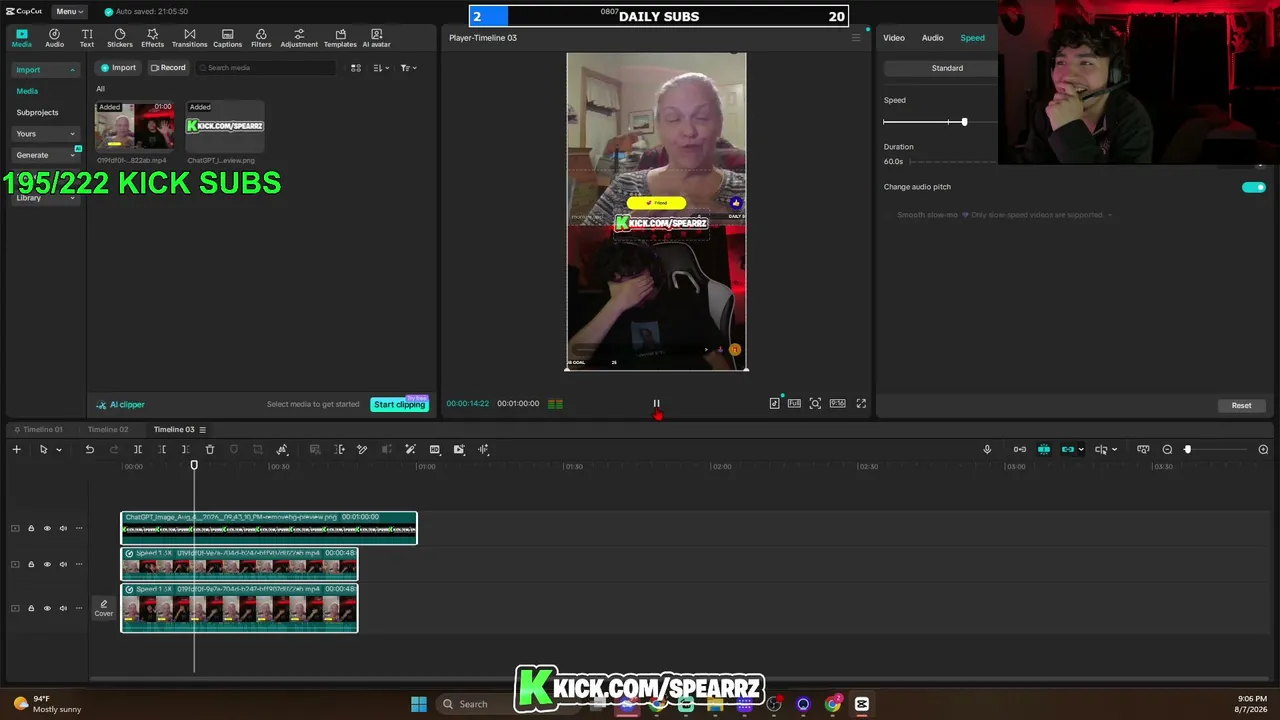This screenshot has width=1280, height=720.
Task: Expand the Generate section
Action: tap(46, 155)
